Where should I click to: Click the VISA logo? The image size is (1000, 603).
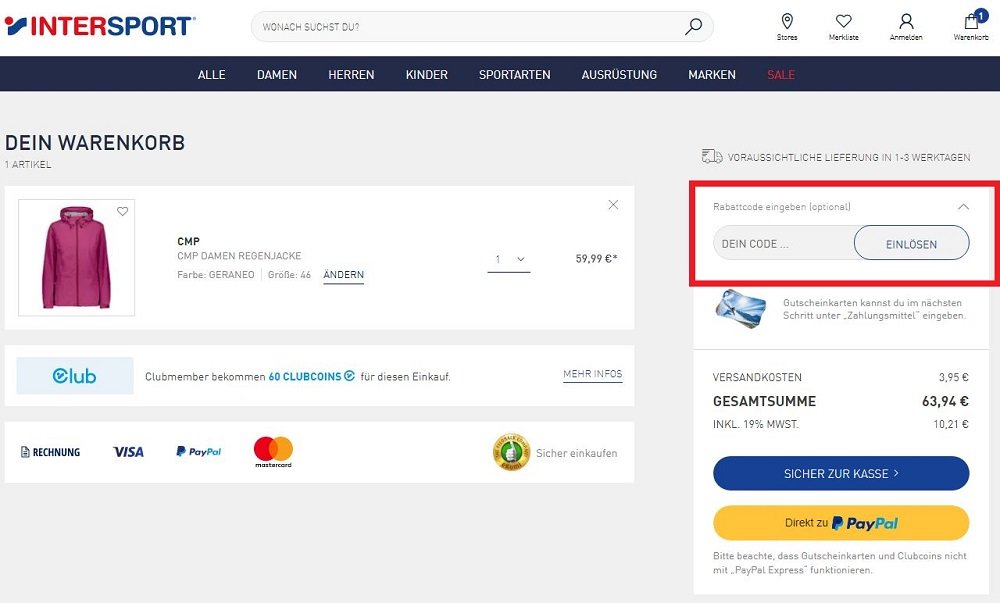pos(128,452)
